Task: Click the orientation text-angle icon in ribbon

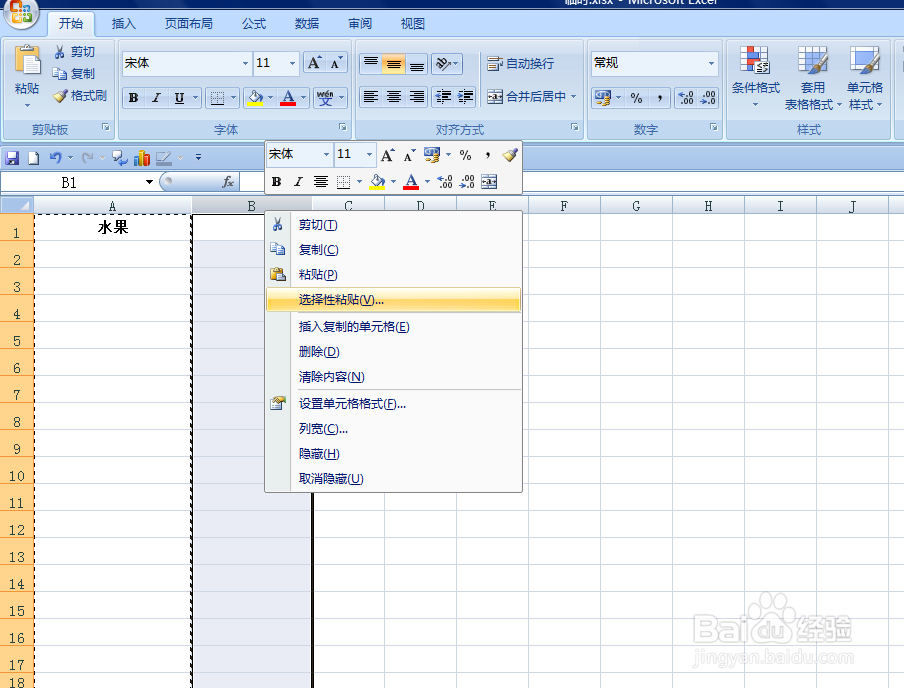Action: pyautogui.click(x=443, y=63)
